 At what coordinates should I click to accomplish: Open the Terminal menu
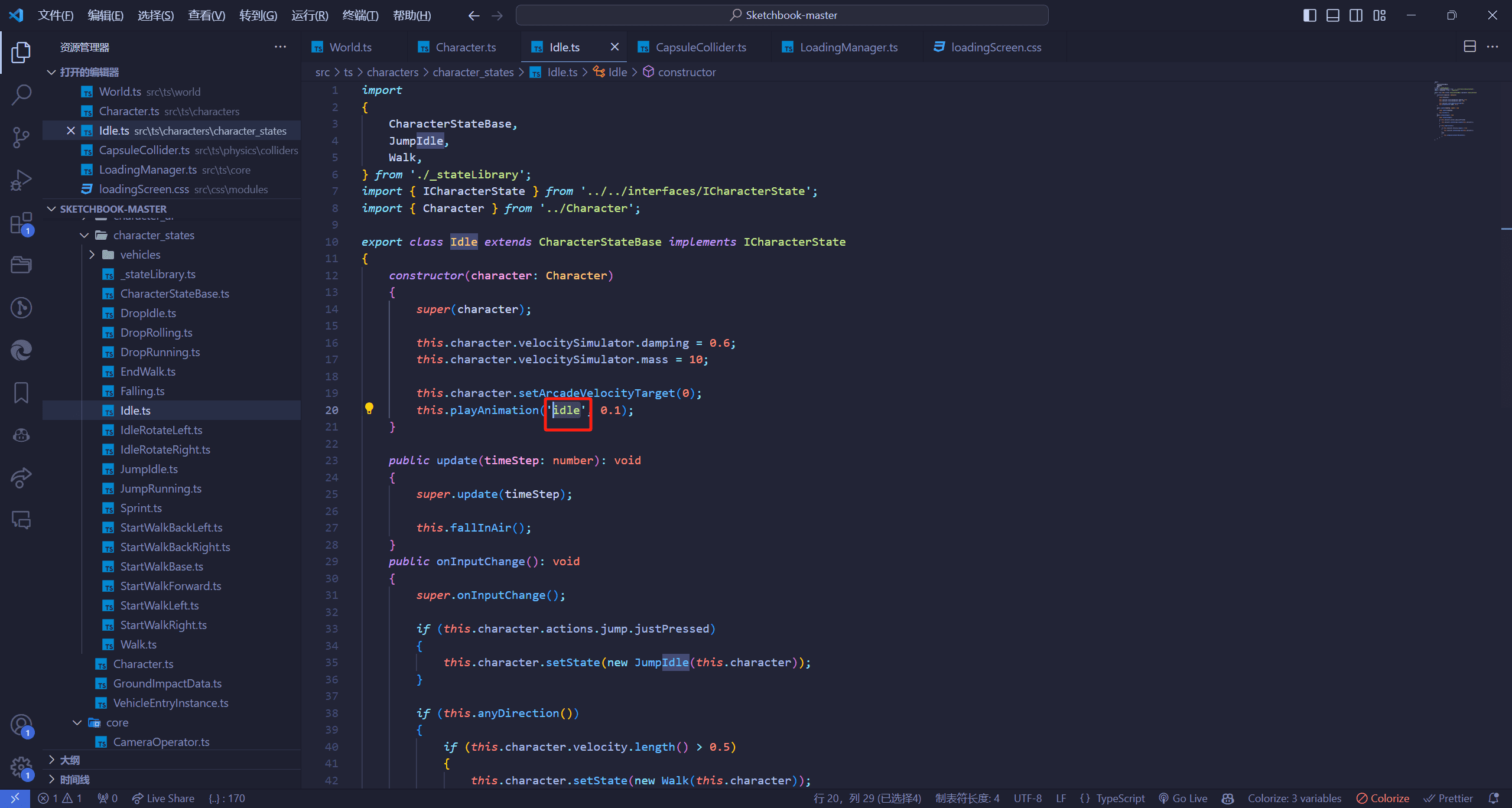coord(360,15)
